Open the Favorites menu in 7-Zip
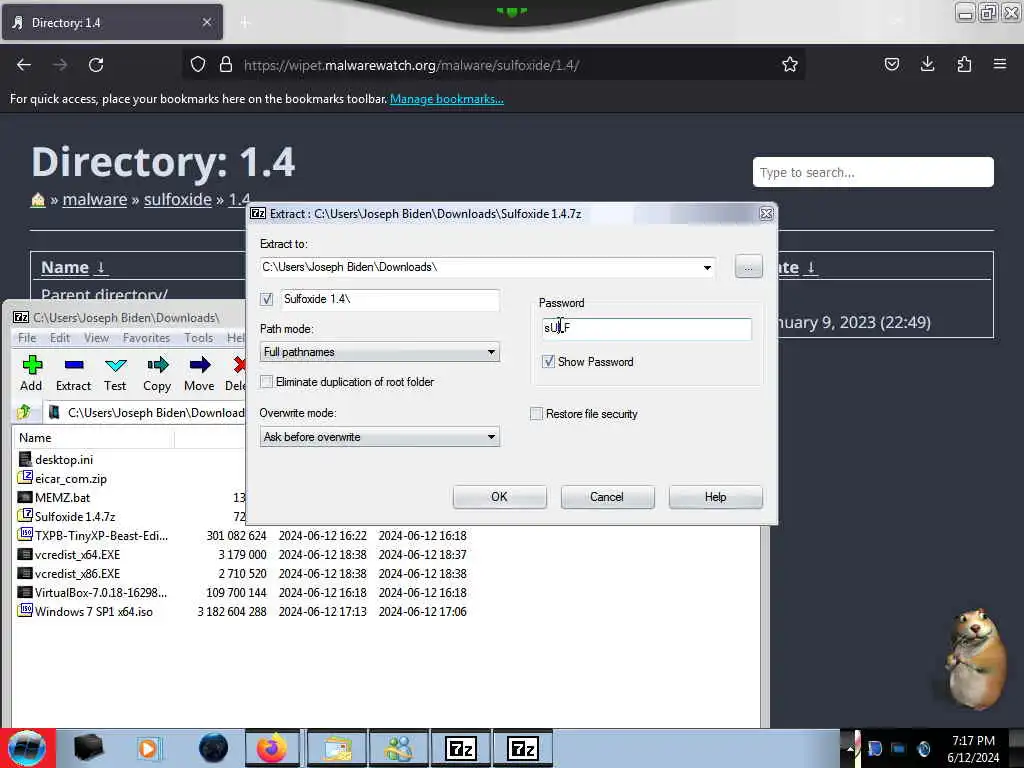 tap(146, 338)
